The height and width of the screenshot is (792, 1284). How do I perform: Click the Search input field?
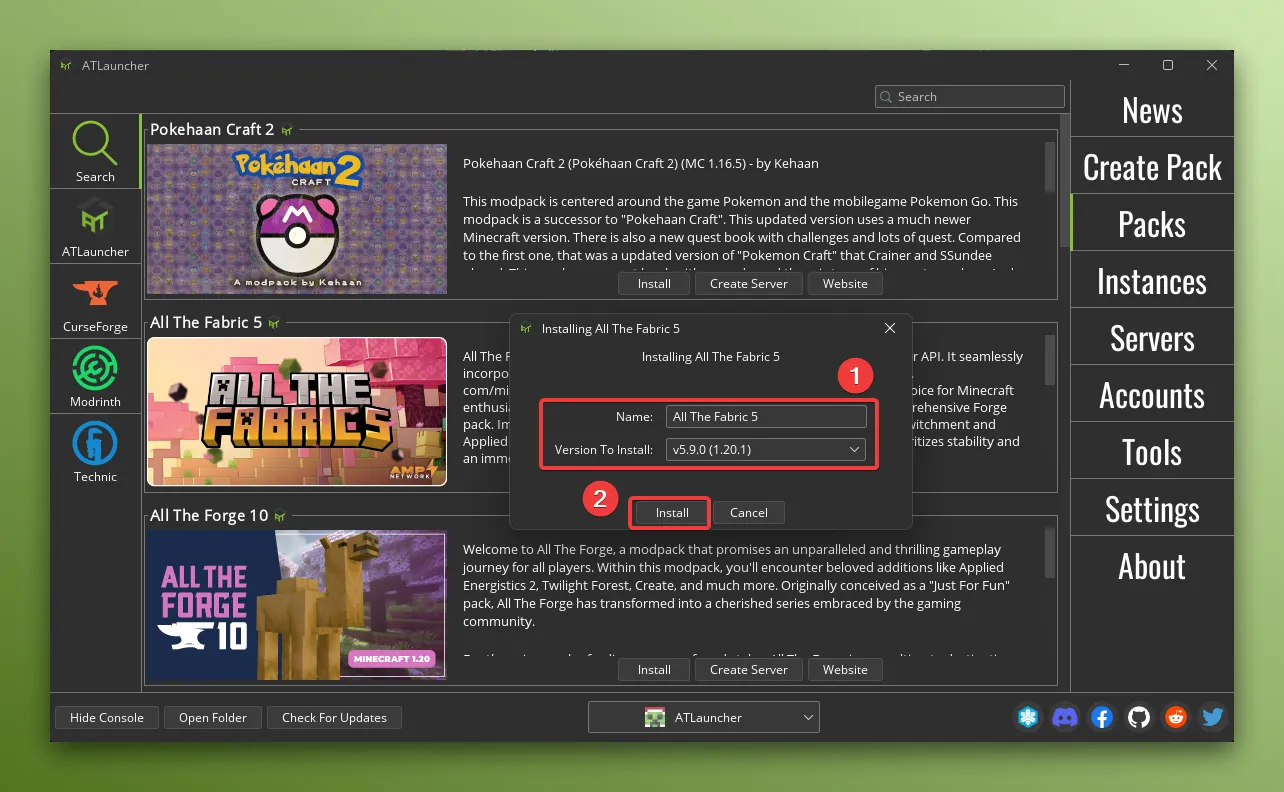[968, 96]
